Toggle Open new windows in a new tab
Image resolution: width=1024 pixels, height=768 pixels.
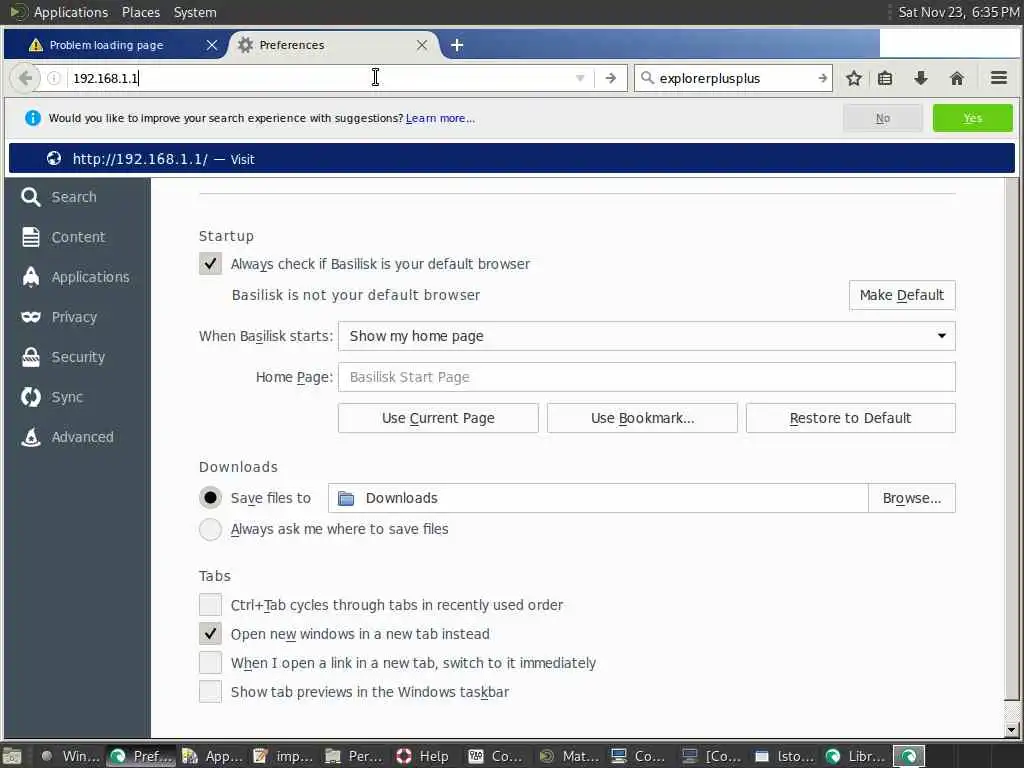click(x=210, y=633)
